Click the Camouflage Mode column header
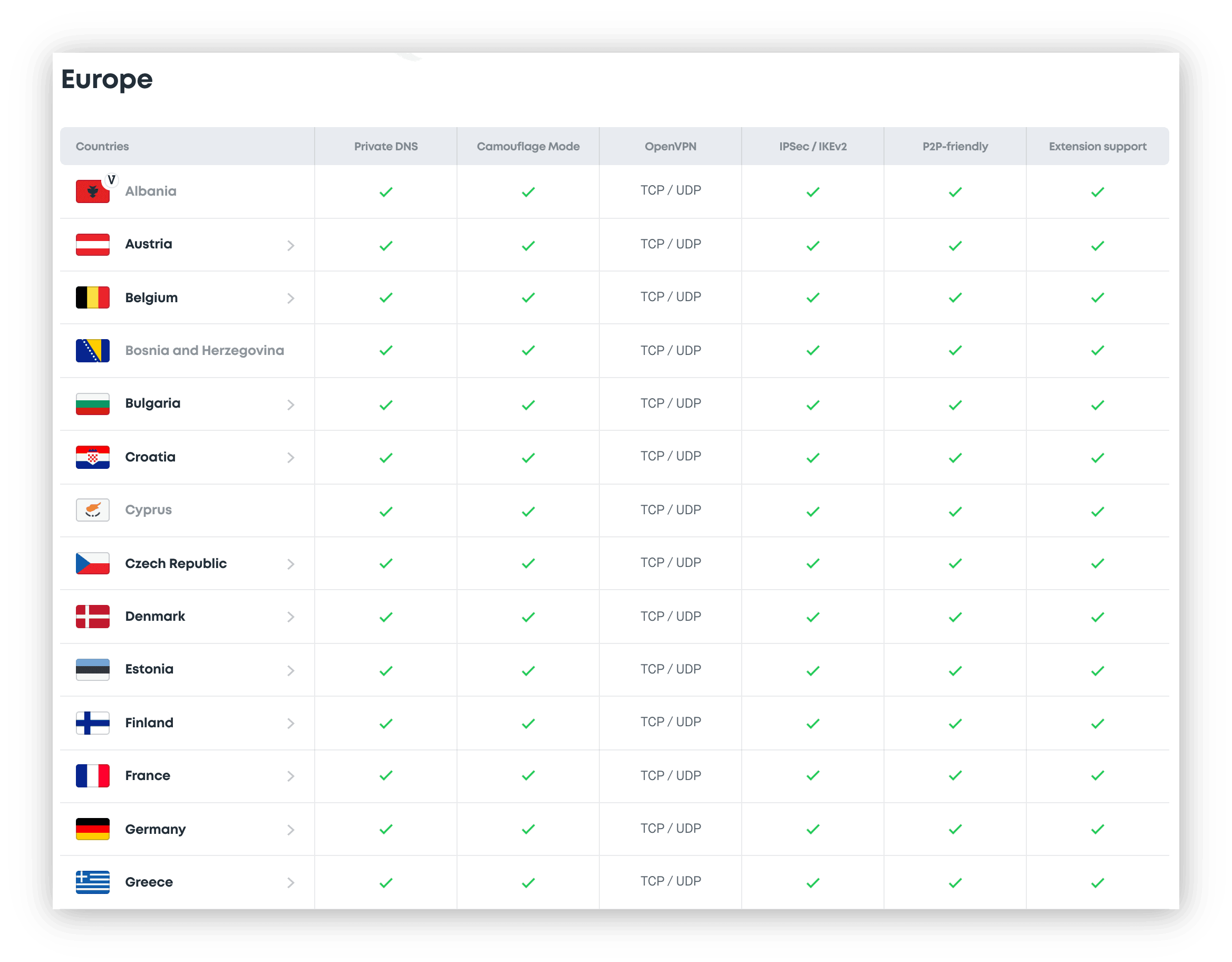 click(x=528, y=146)
